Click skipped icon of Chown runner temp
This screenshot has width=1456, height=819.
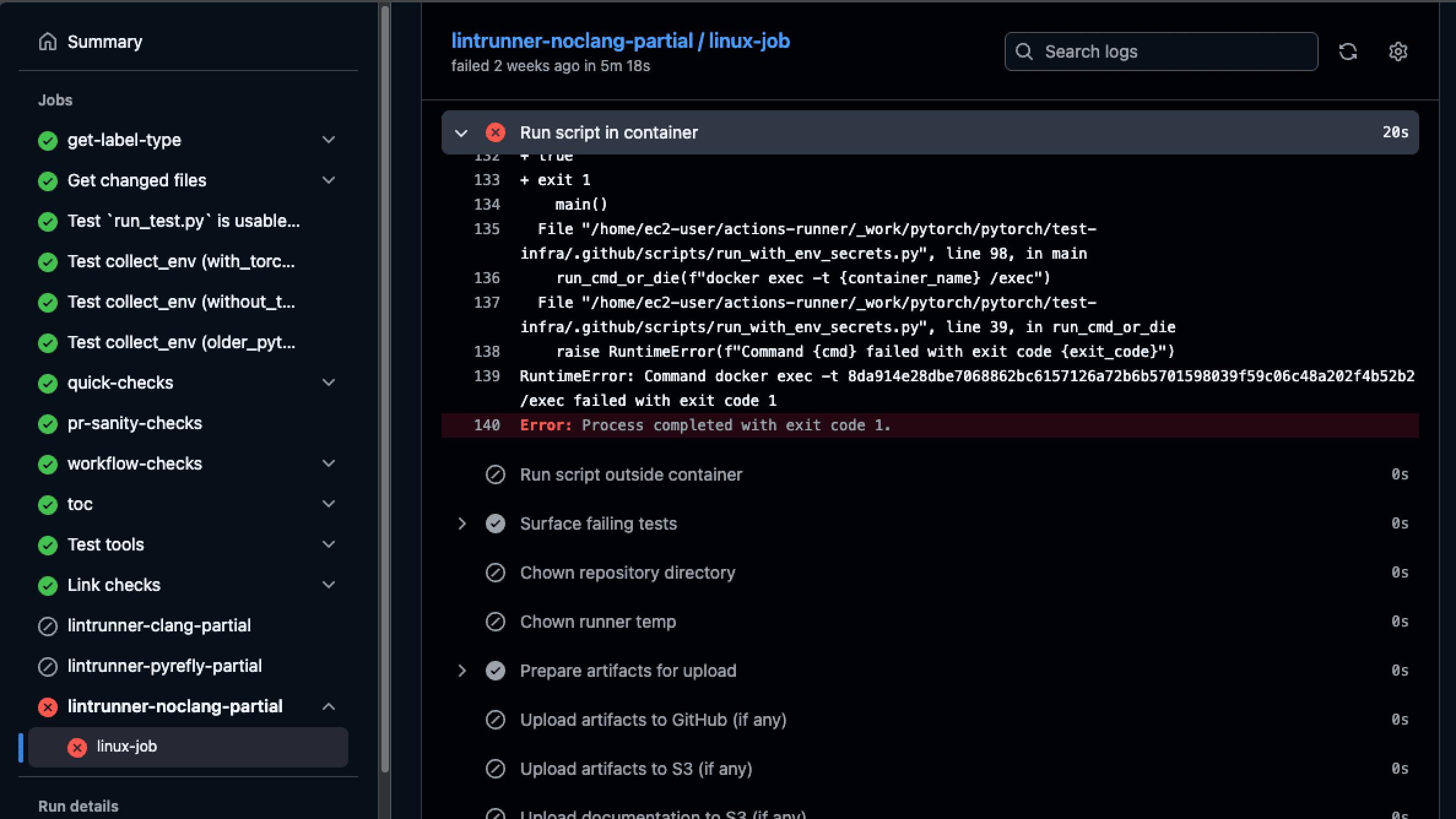(495, 622)
